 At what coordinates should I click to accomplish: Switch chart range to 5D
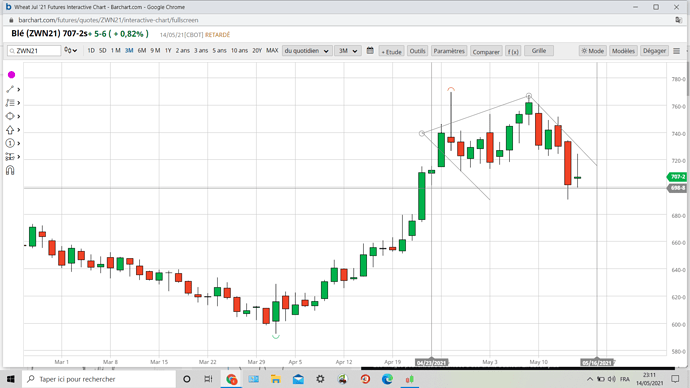pos(103,51)
